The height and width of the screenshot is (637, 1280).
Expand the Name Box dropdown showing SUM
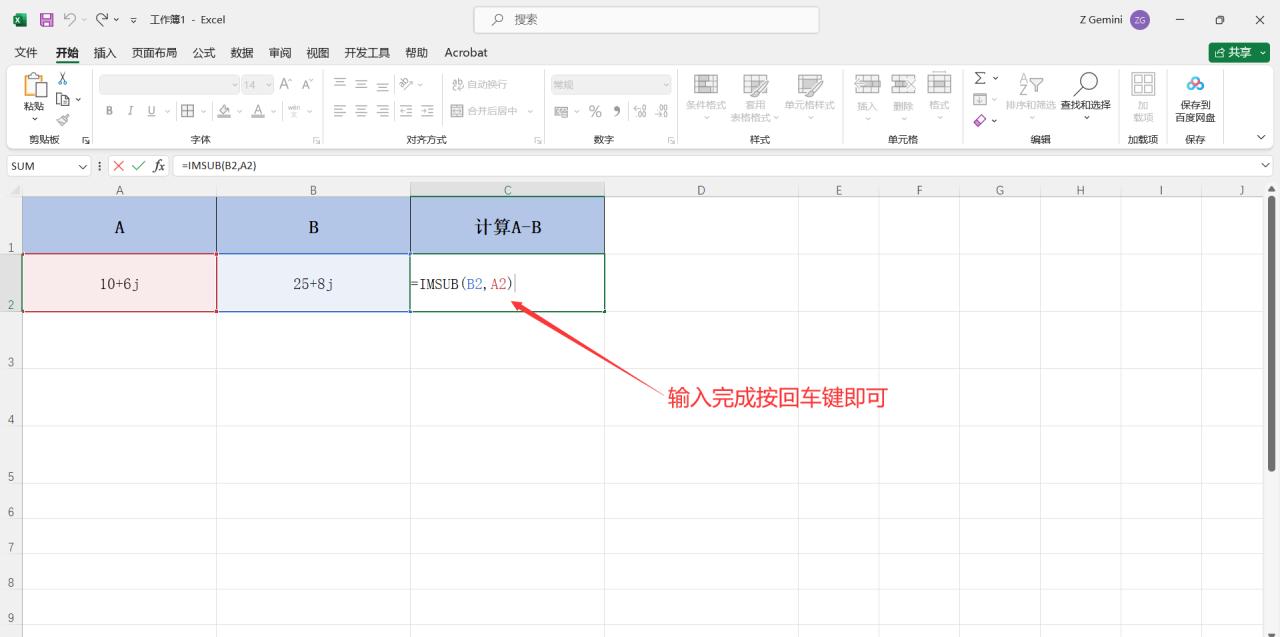pos(83,166)
